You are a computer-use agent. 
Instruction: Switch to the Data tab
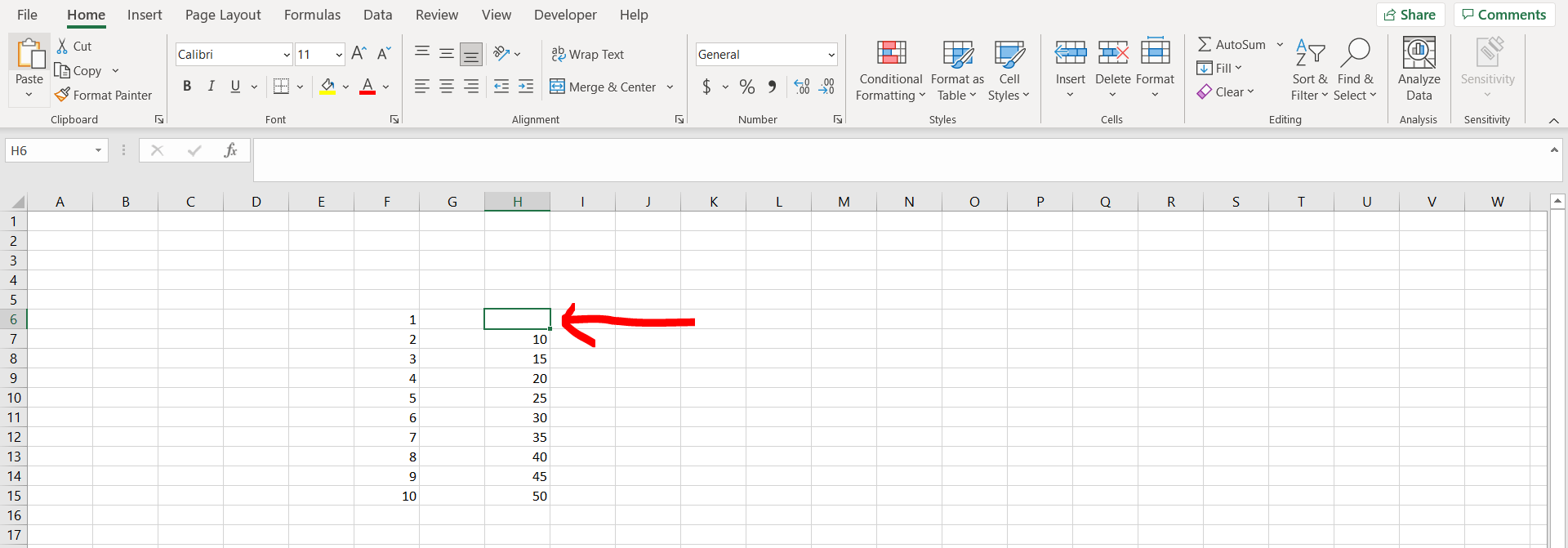[x=377, y=15]
